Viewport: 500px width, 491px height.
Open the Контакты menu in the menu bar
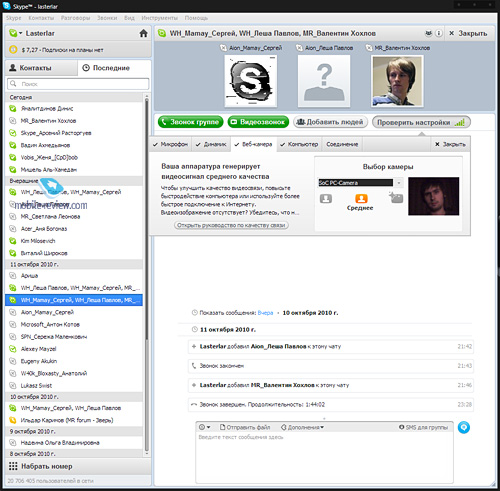point(41,18)
